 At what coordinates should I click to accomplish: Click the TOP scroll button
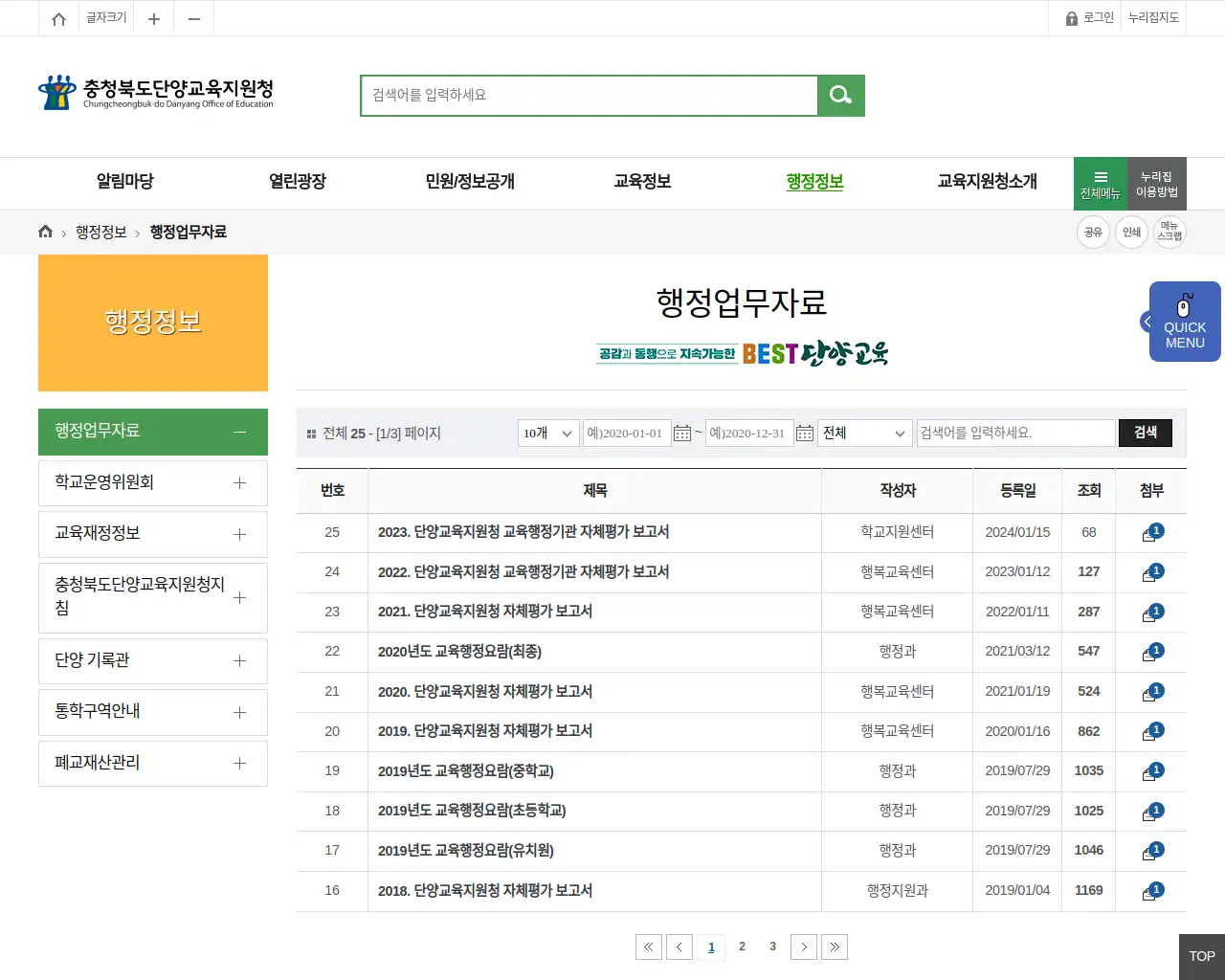tap(1201, 956)
